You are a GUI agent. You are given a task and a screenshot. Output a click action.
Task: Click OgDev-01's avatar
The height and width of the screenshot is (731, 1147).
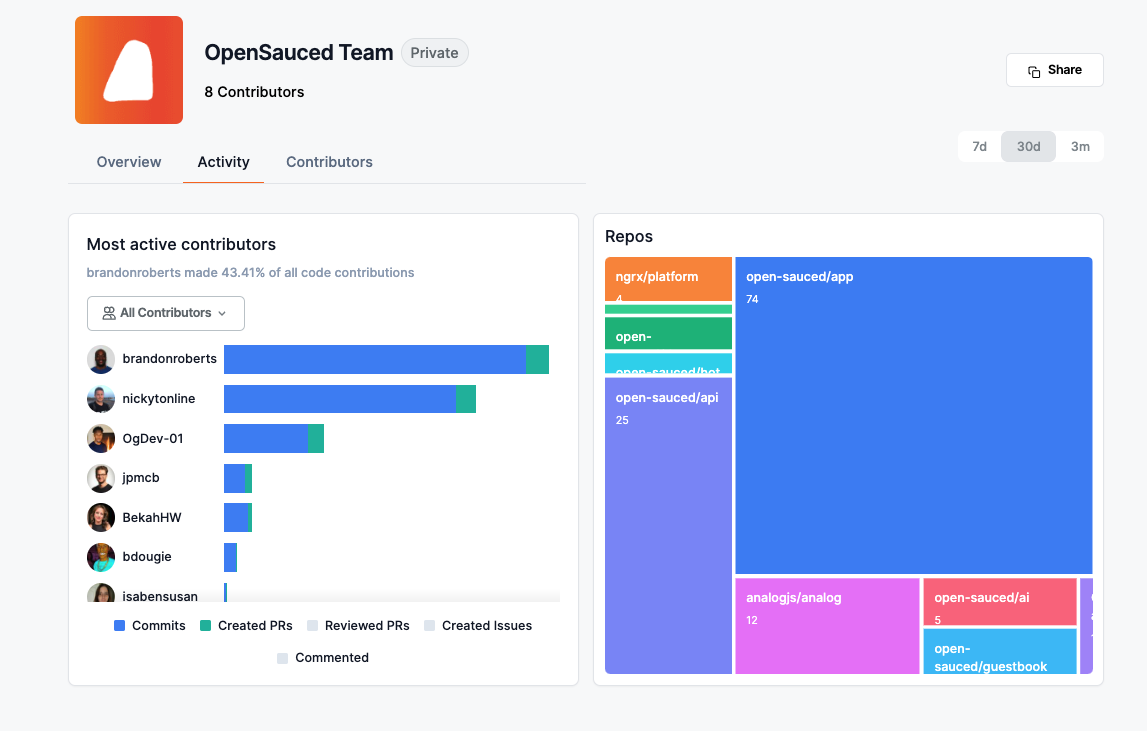[101, 439]
